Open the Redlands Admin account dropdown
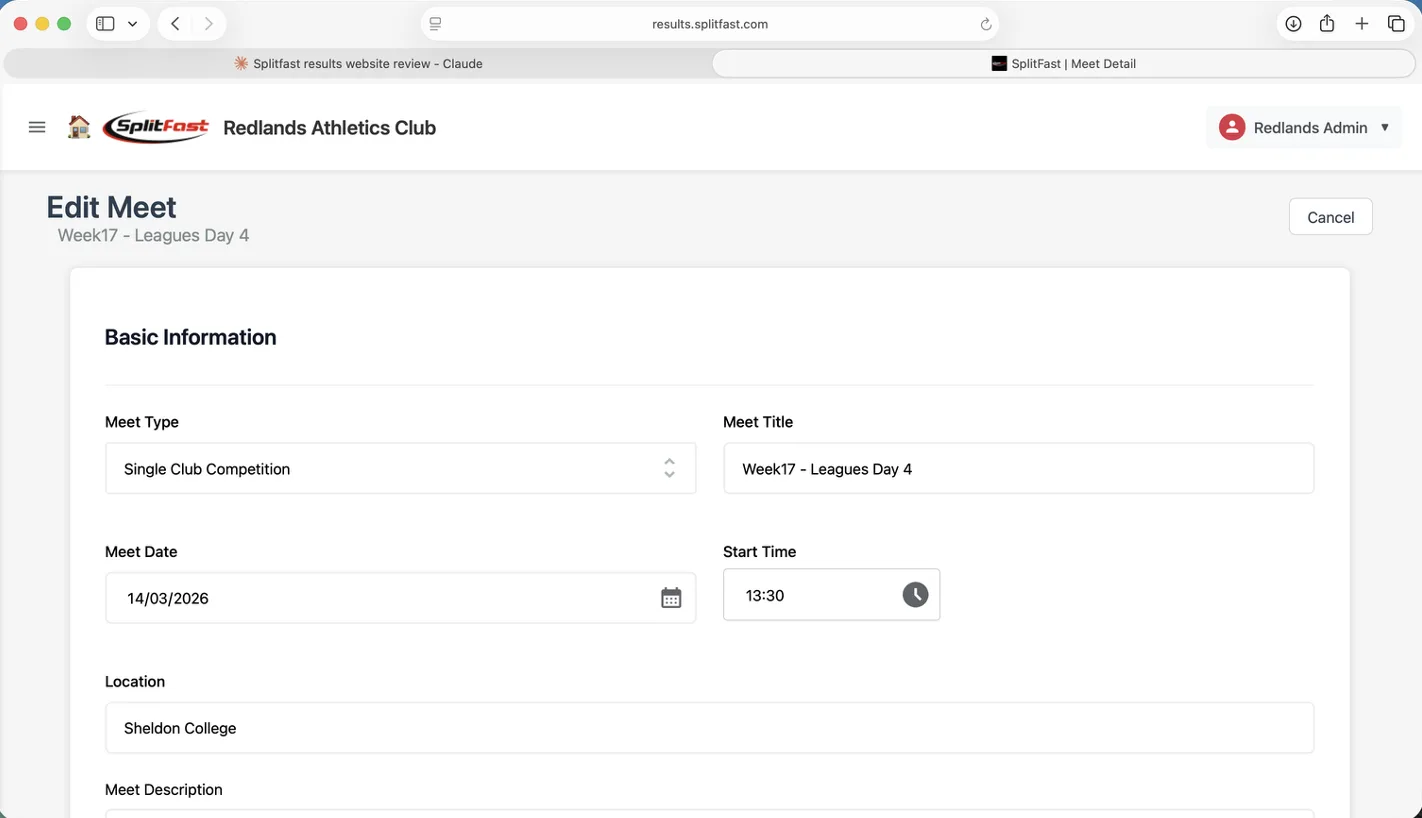 tap(1304, 127)
